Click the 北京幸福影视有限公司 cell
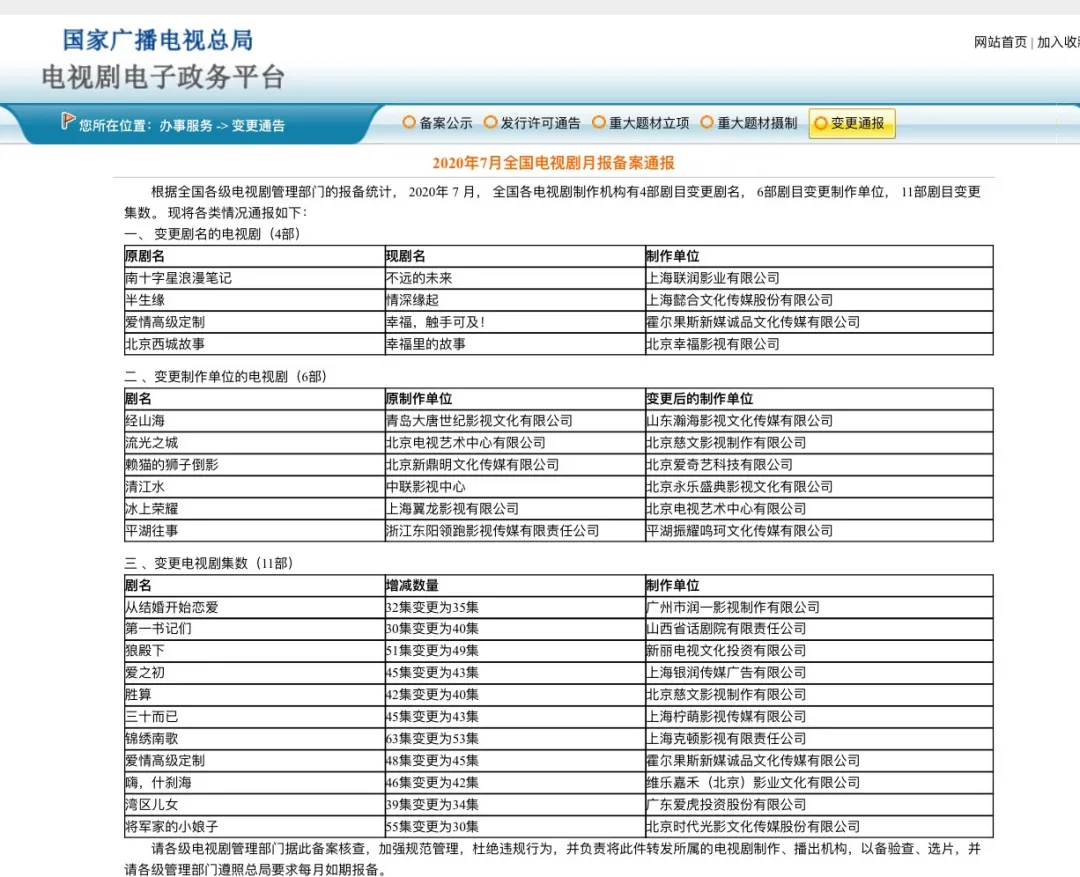The width and height of the screenshot is (1080, 877). [819, 344]
